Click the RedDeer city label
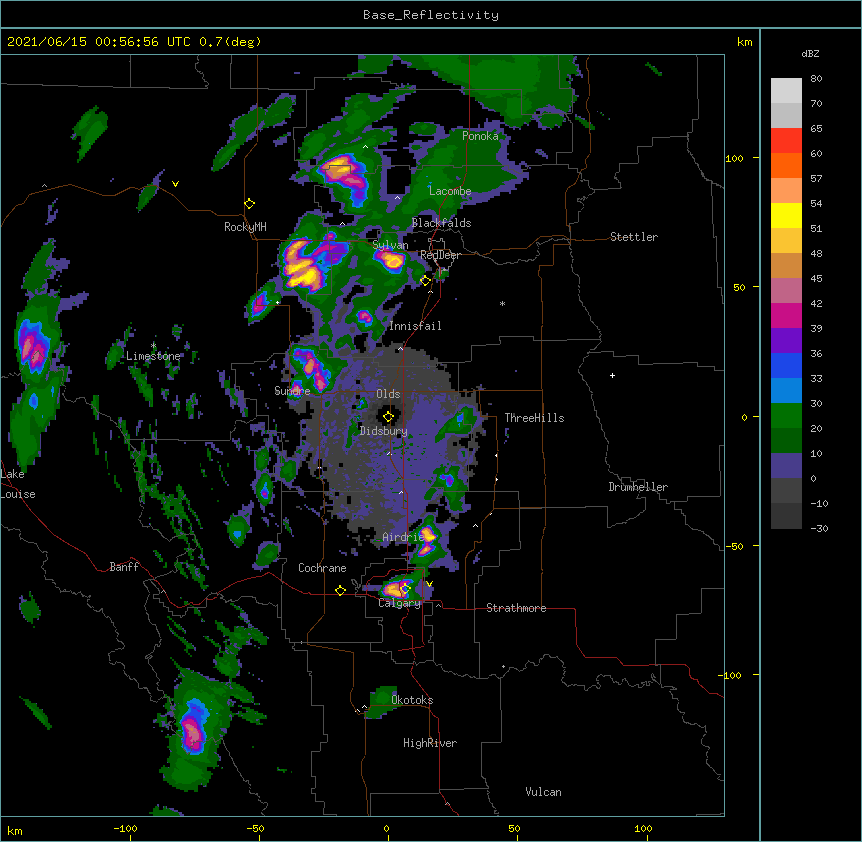This screenshot has width=862, height=842. 440,255
